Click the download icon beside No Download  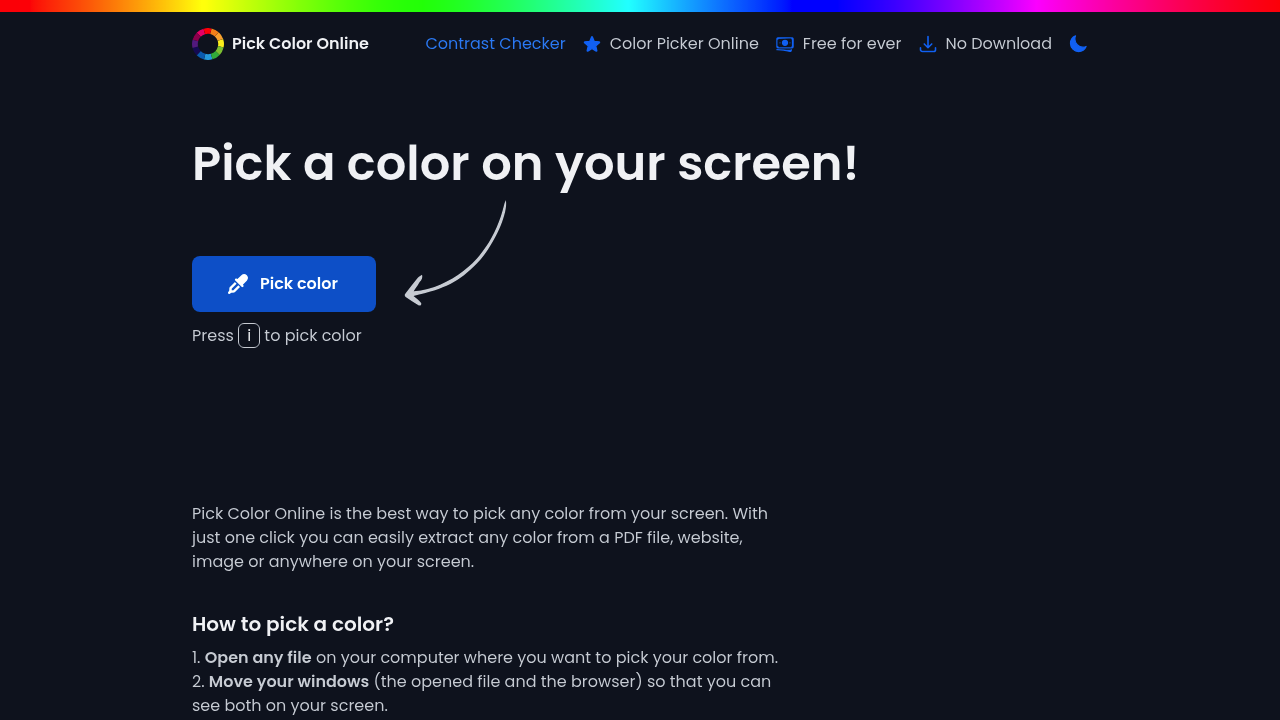(x=928, y=44)
